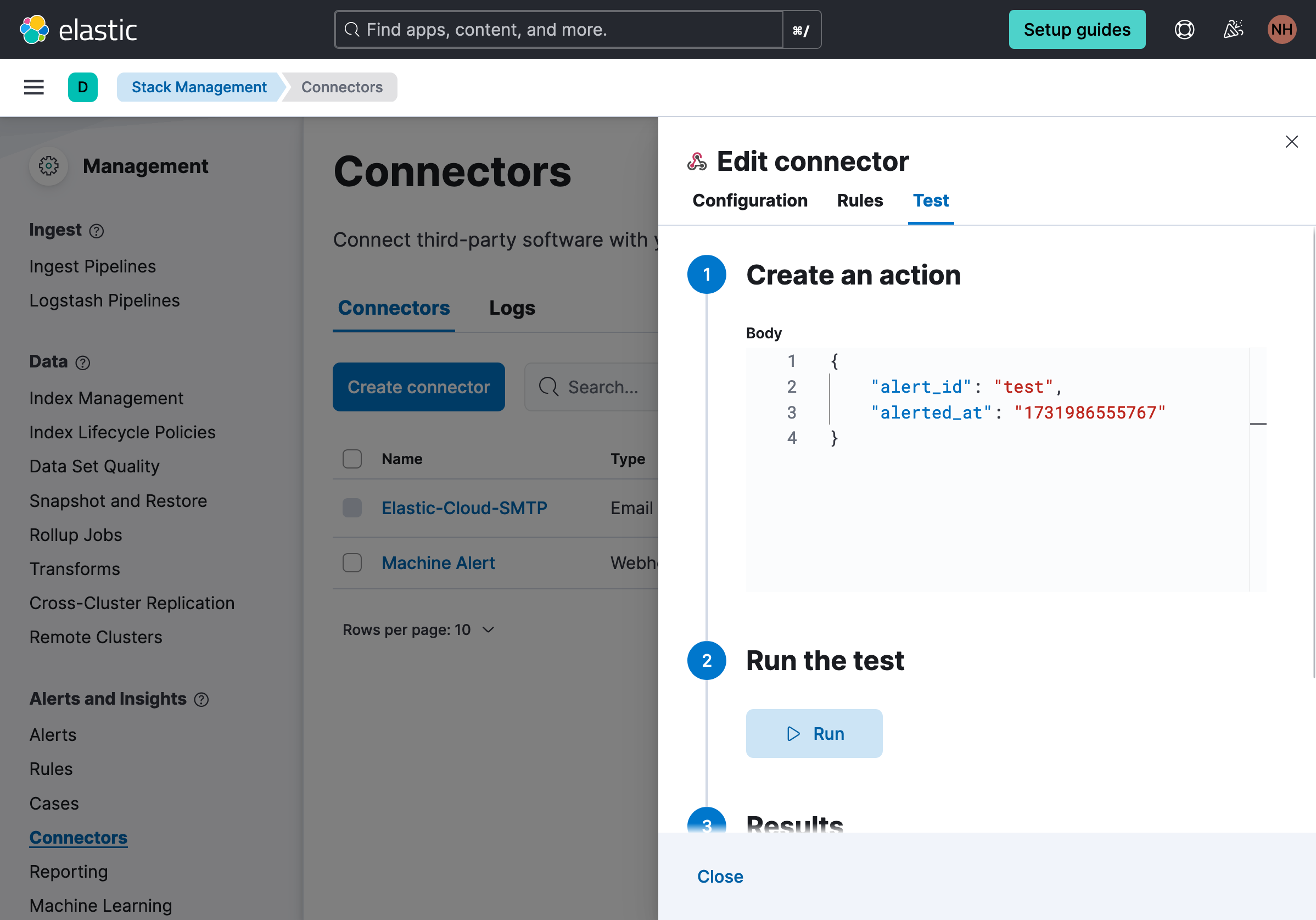Click the Elastic logo

[x=79, y=29]
